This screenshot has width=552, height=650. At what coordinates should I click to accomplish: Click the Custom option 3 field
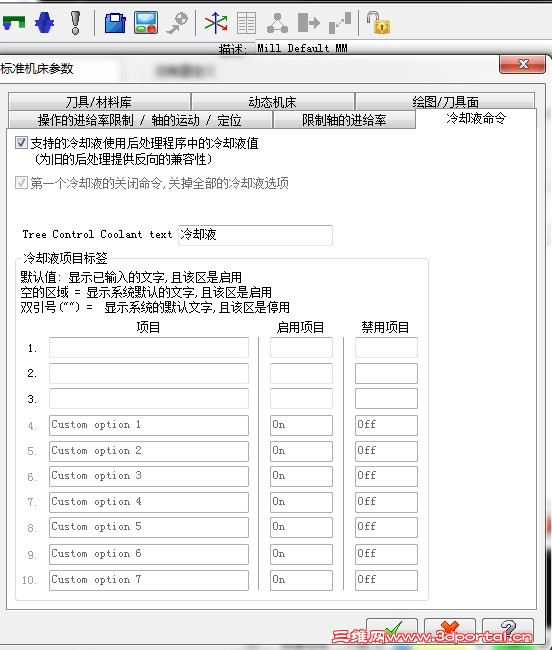(x=149, y=476)
